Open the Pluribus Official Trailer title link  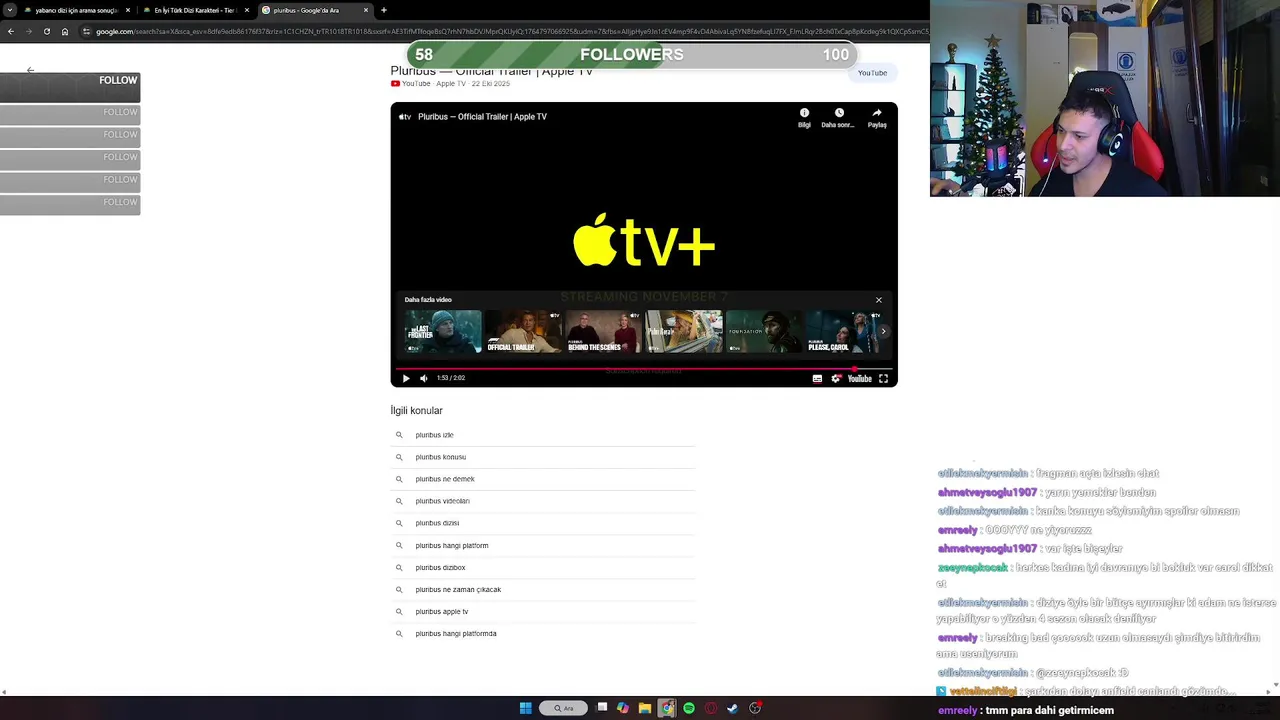coord(491,71)
